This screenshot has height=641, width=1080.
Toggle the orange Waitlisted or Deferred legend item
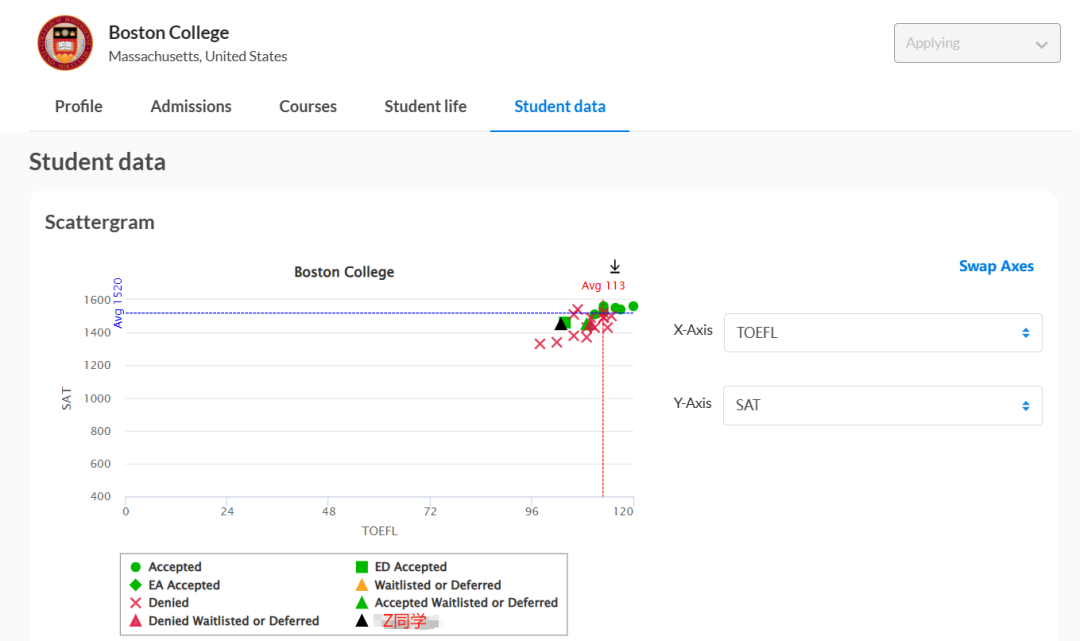pos(428,585)
